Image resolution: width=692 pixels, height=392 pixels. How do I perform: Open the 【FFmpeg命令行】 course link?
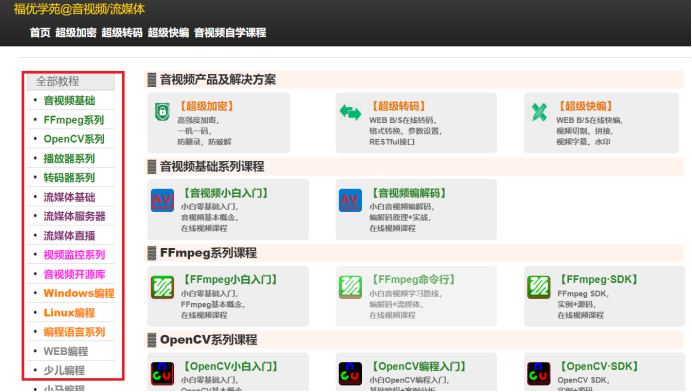[x=414, y=279]
